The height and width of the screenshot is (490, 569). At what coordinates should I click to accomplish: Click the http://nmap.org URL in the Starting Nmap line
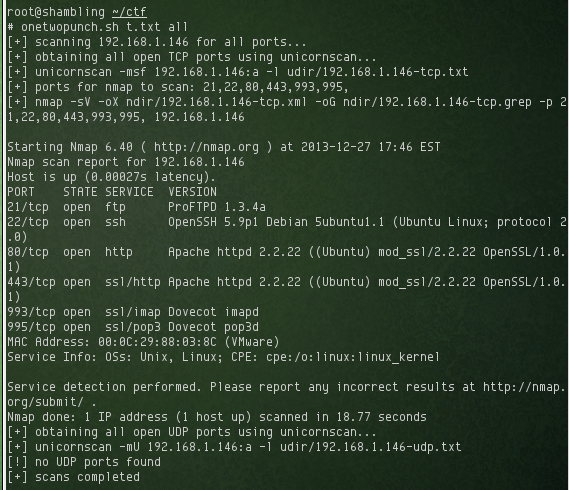click(206, 147)
